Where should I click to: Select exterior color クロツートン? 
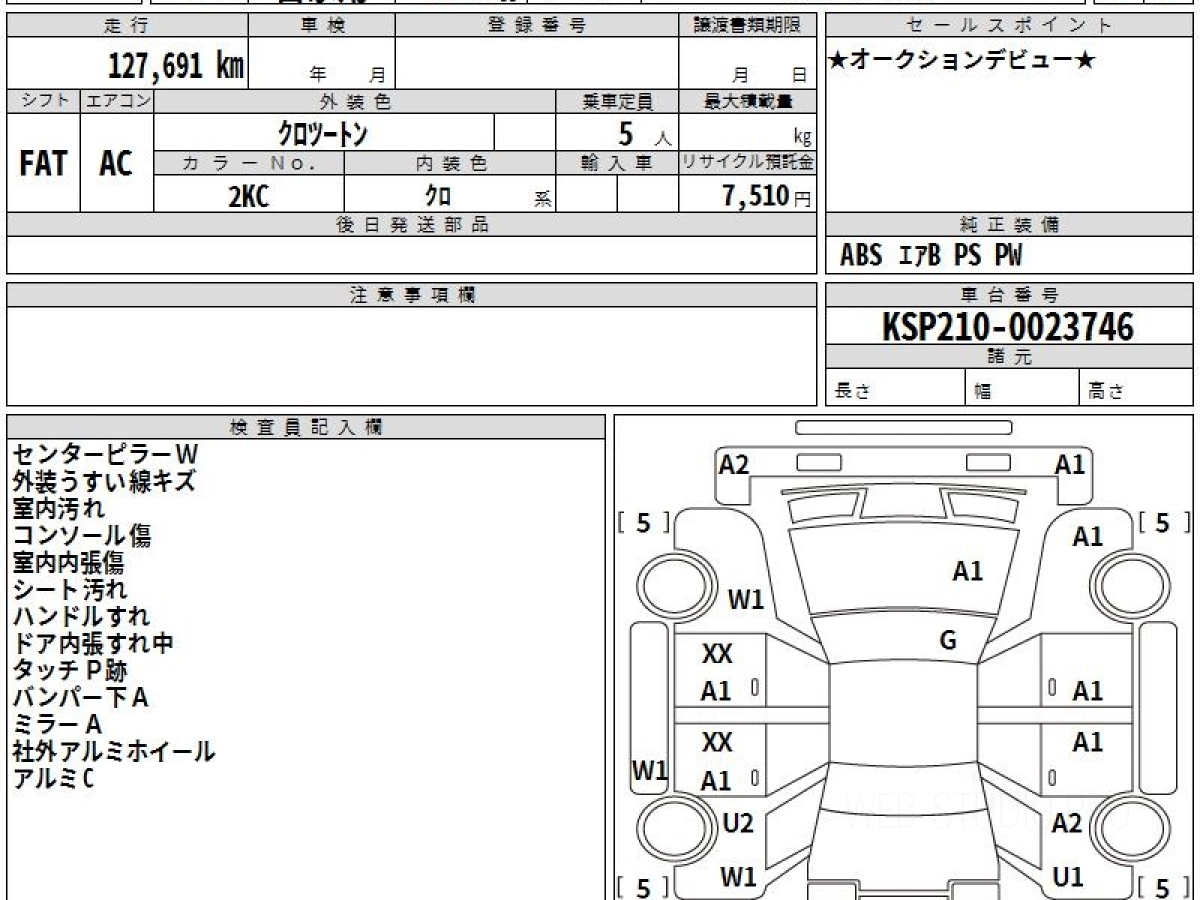point(323,134)
